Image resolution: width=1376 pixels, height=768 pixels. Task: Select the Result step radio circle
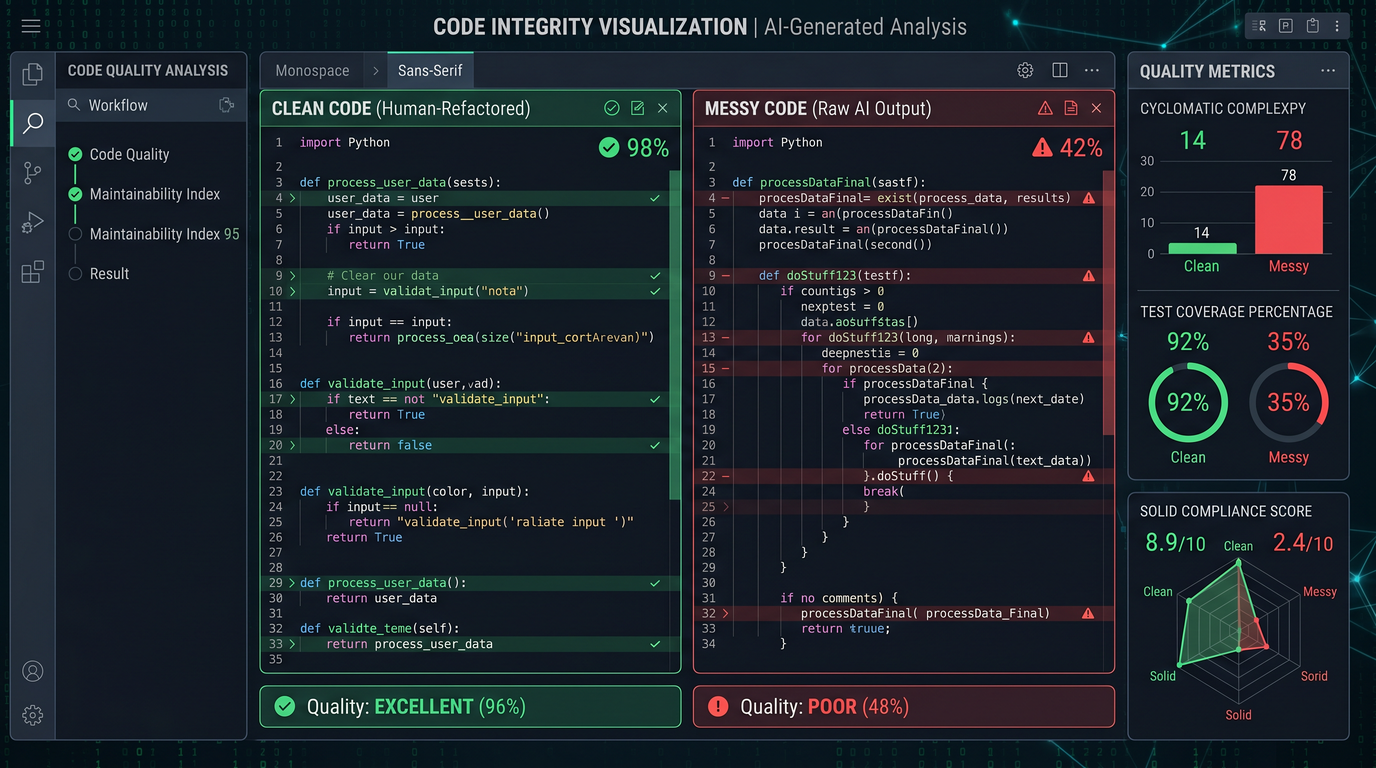point(75,274)
